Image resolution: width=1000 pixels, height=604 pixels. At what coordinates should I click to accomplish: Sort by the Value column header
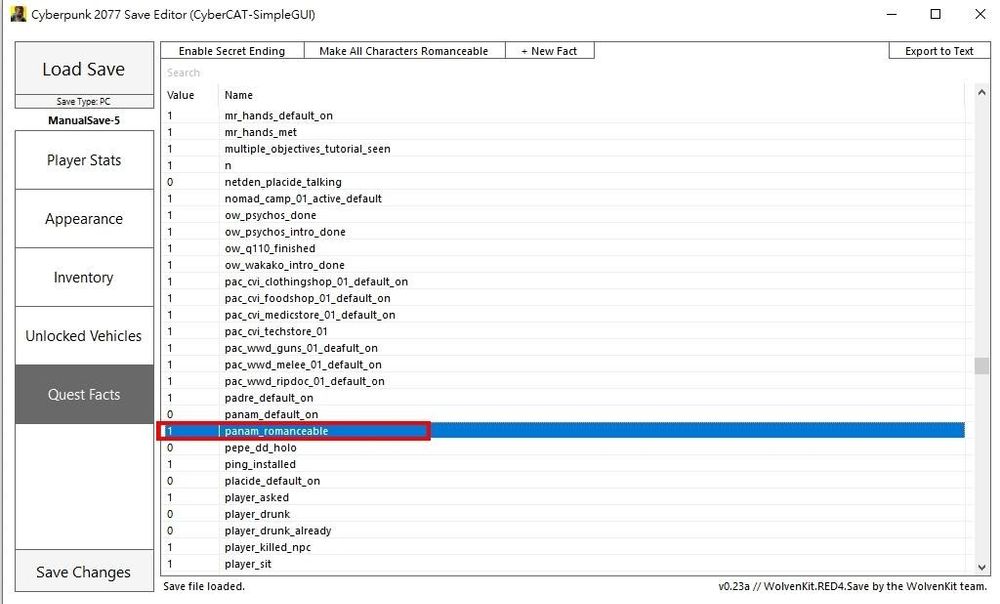[181, 95]
